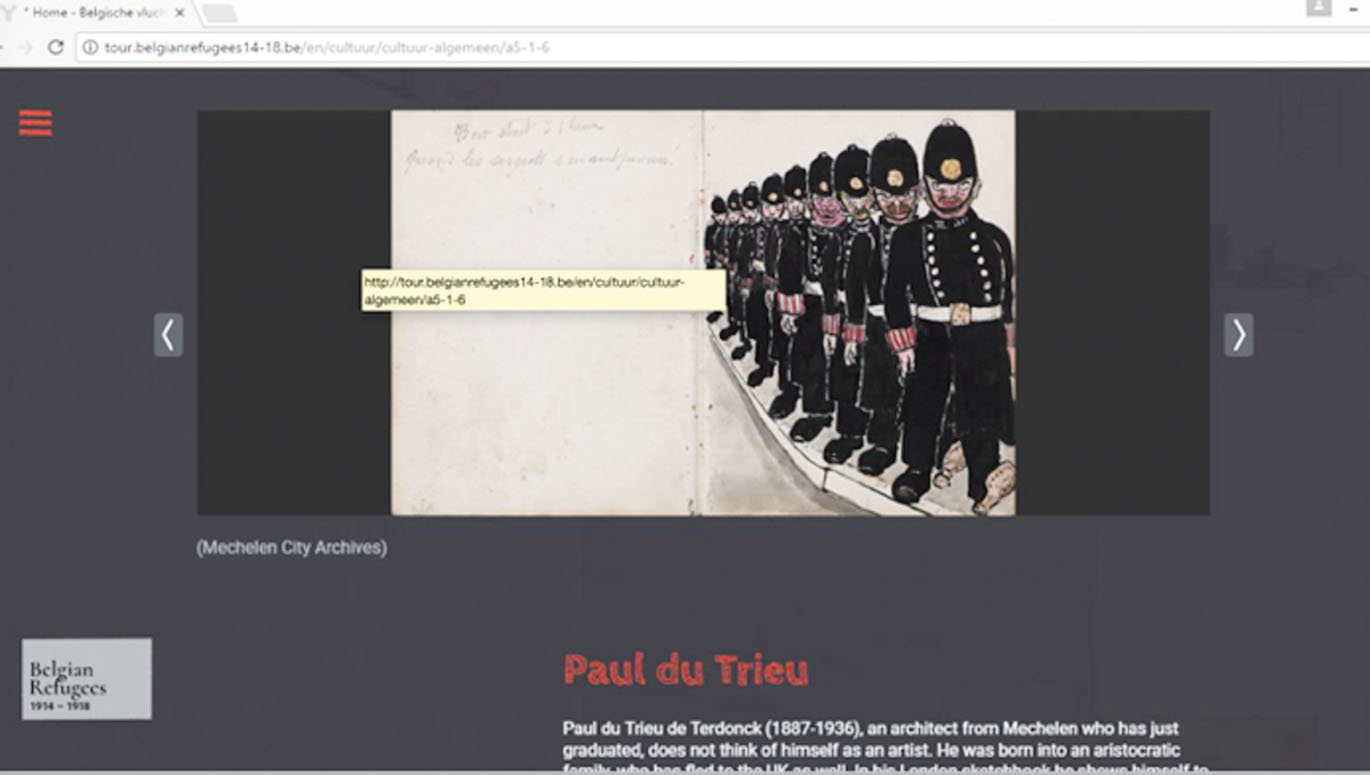Reload the current page
This screenshot has height=775, width=1370.
pos(56,47)
